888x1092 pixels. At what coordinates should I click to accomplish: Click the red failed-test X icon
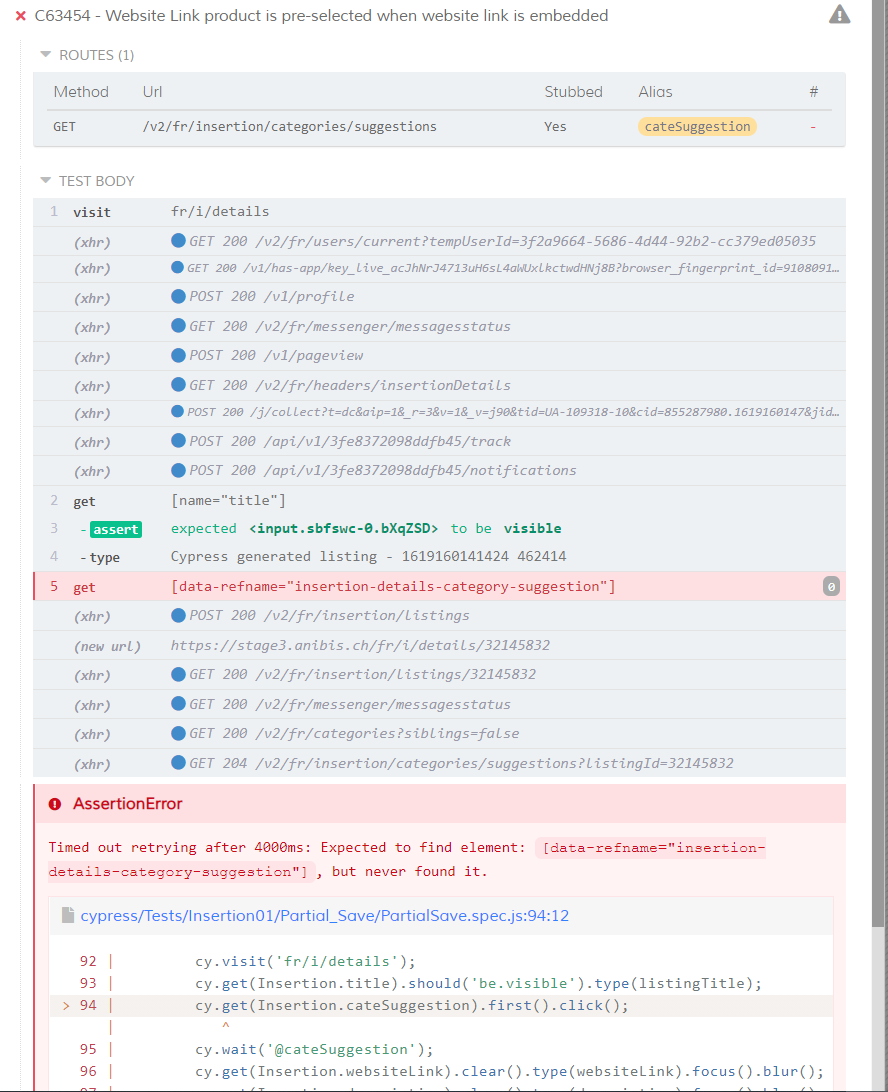22,15
